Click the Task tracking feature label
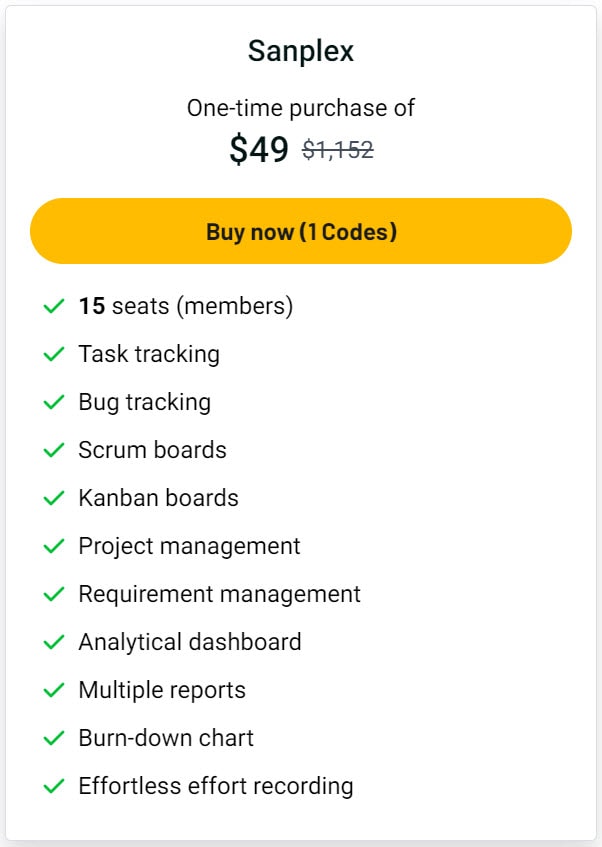 click(149, 354)
